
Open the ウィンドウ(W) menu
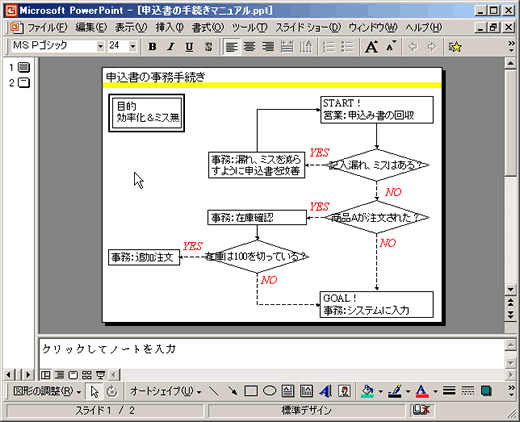point(373,27)
